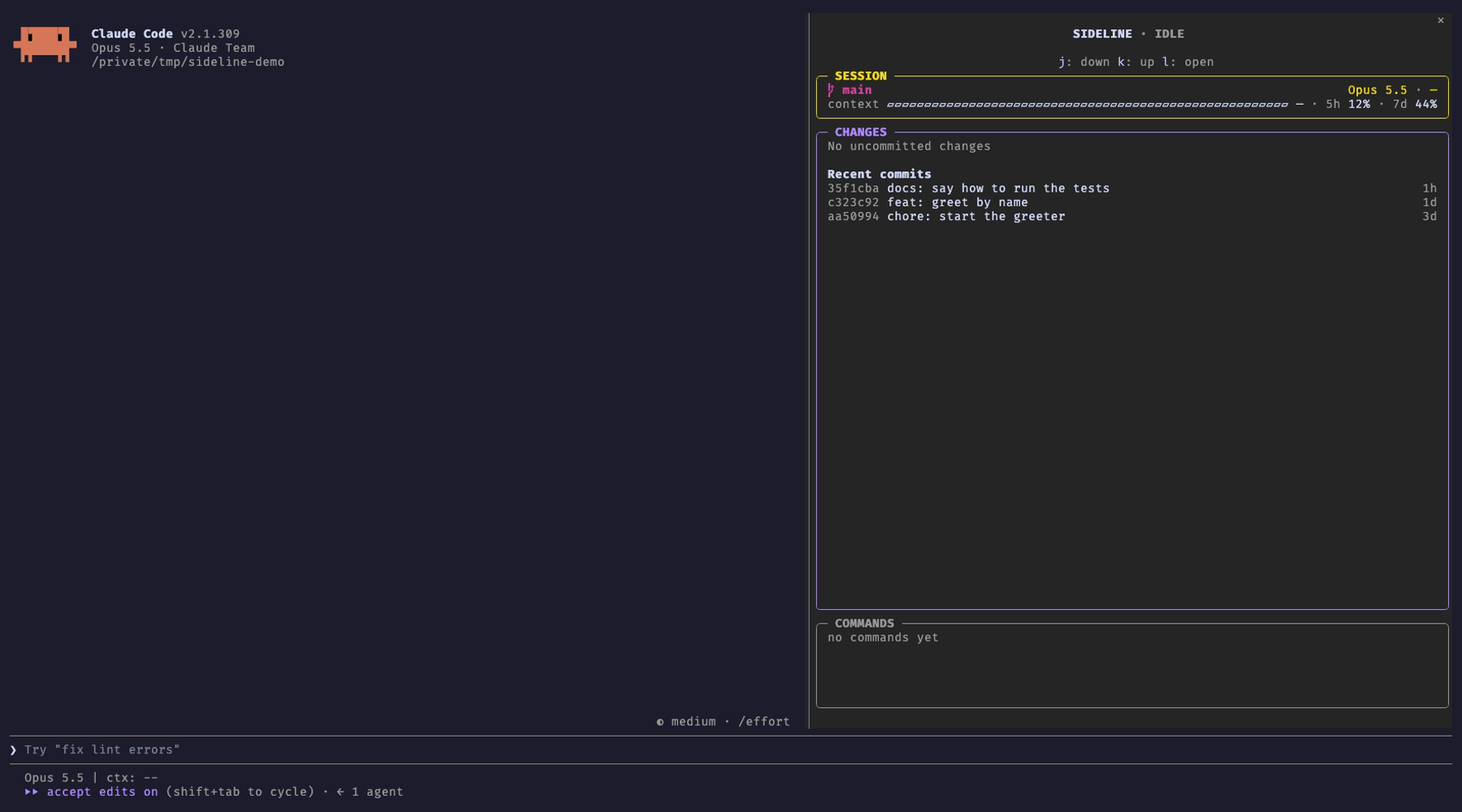
Task: Open commit c323c92 feat: greet by name
Action: coord(1131,202)
